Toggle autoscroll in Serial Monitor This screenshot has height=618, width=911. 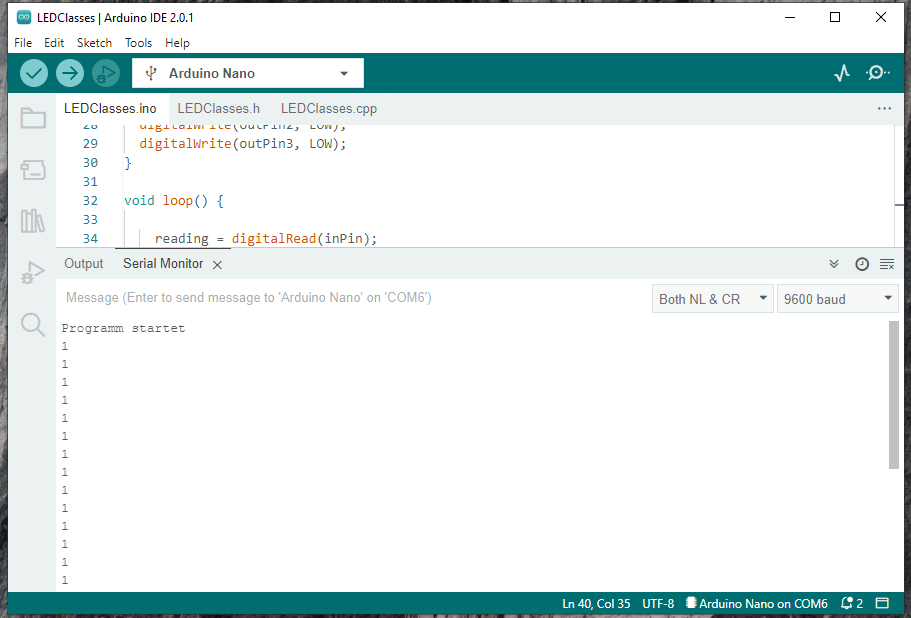click(x=834, y=264)
